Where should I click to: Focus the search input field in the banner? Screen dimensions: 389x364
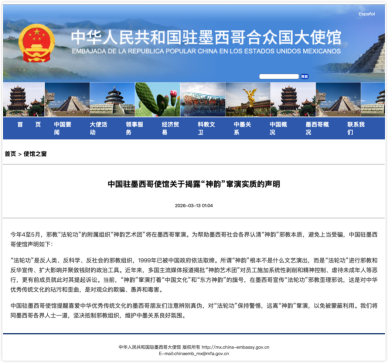tap(279, 77)
